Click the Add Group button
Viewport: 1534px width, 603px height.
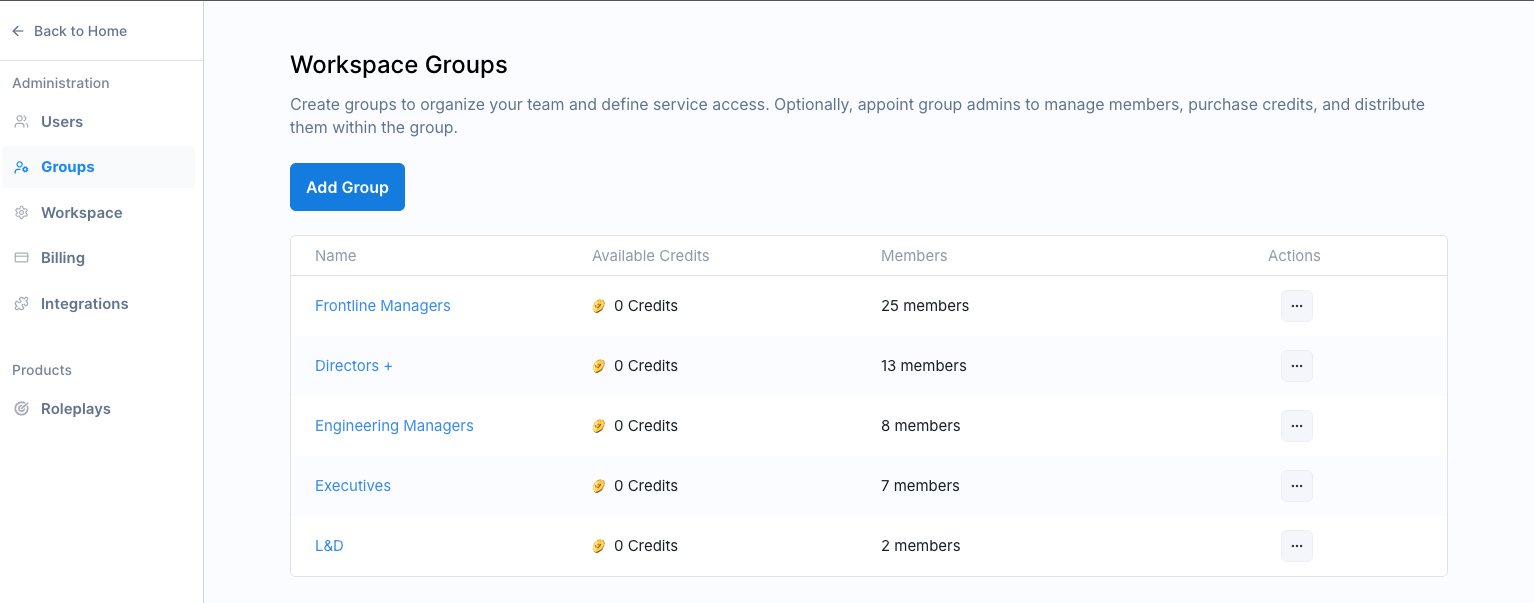point(347,187)
